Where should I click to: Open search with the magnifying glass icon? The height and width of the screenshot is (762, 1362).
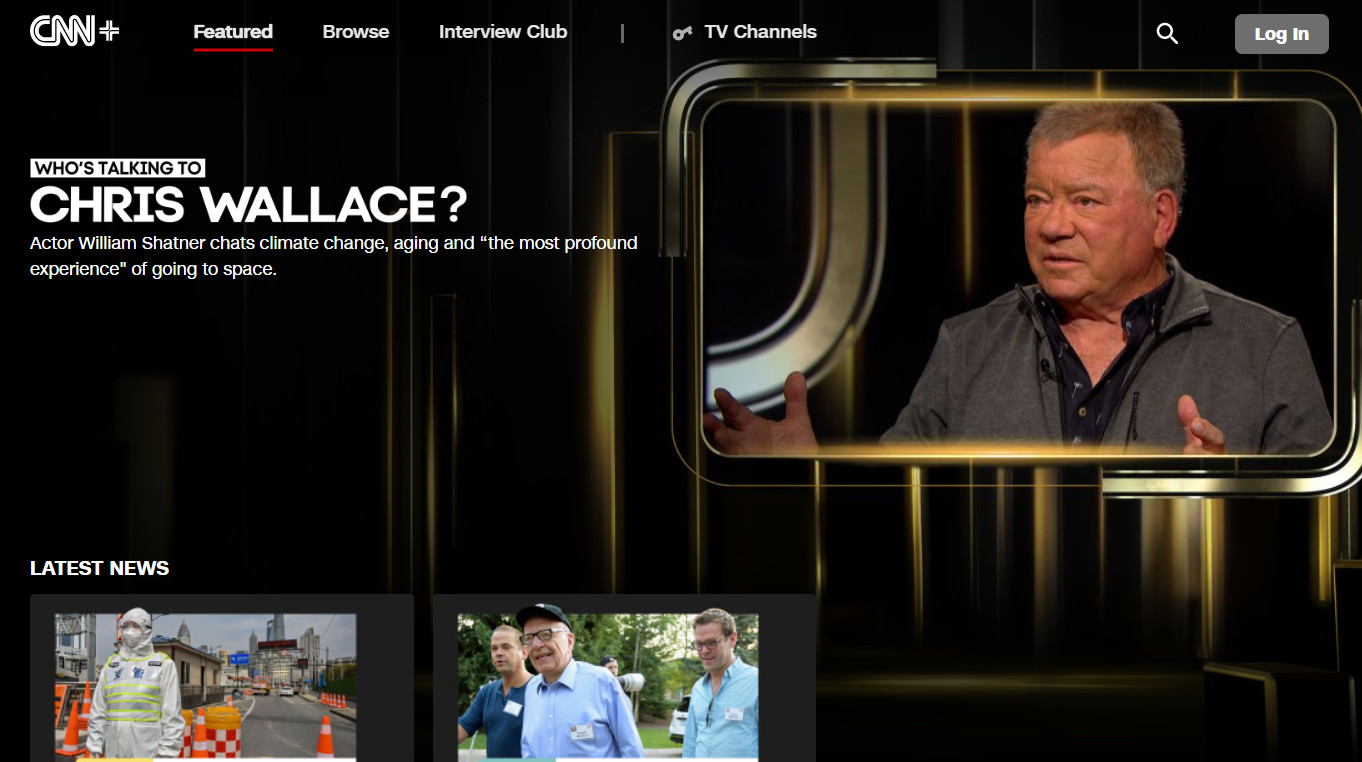(x=1166, y=34)
